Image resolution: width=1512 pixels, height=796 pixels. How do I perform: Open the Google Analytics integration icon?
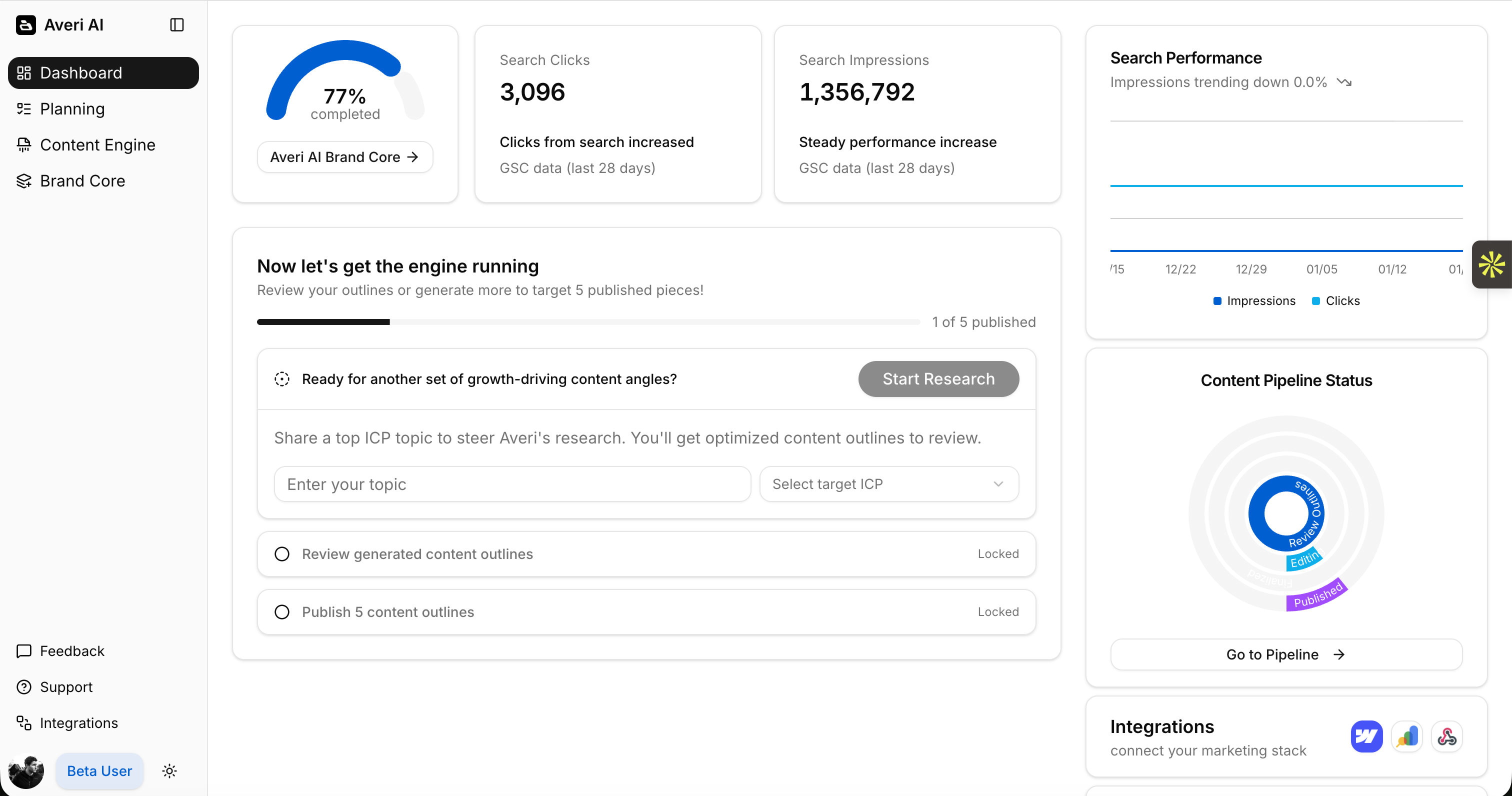[1407, 736]
